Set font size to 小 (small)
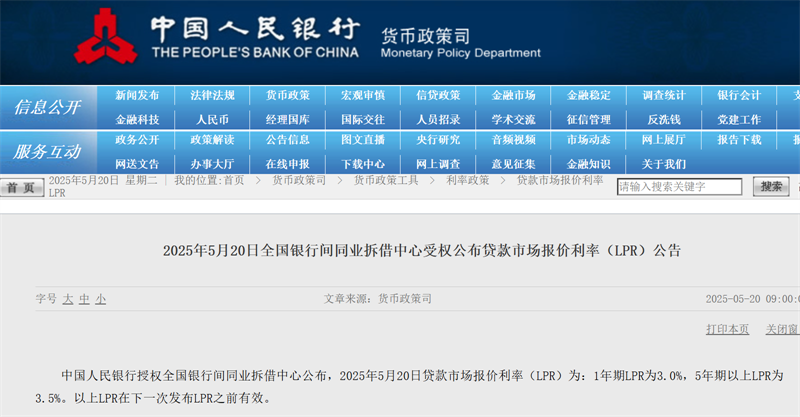The height and width of the screenshot is (417, 800). [x=101, y=299]
